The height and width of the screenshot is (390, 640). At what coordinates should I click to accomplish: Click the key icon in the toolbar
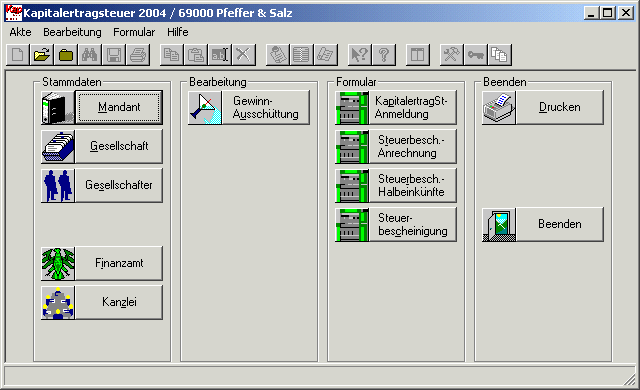(476, 55)
